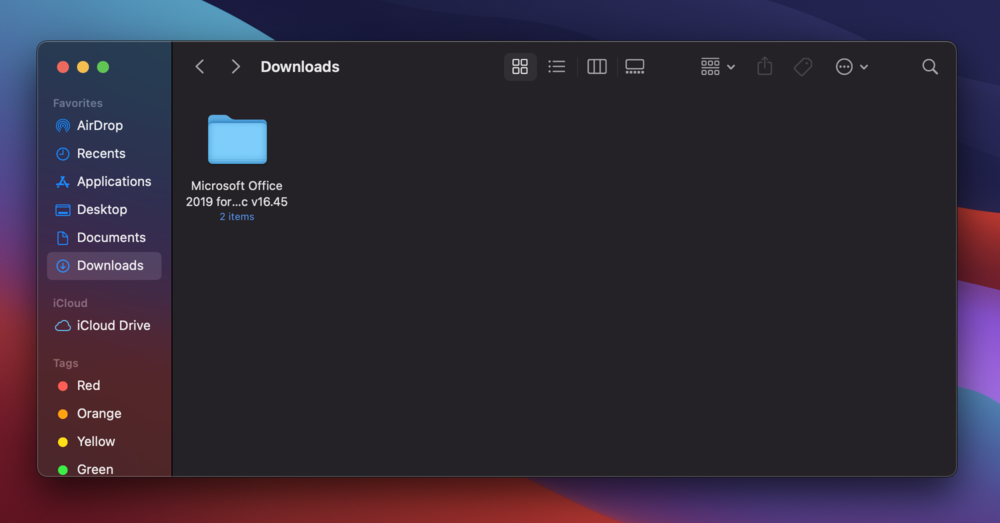
Task: Open iCloud Drive in the sidebar
Action: click(x=113, y=326)
